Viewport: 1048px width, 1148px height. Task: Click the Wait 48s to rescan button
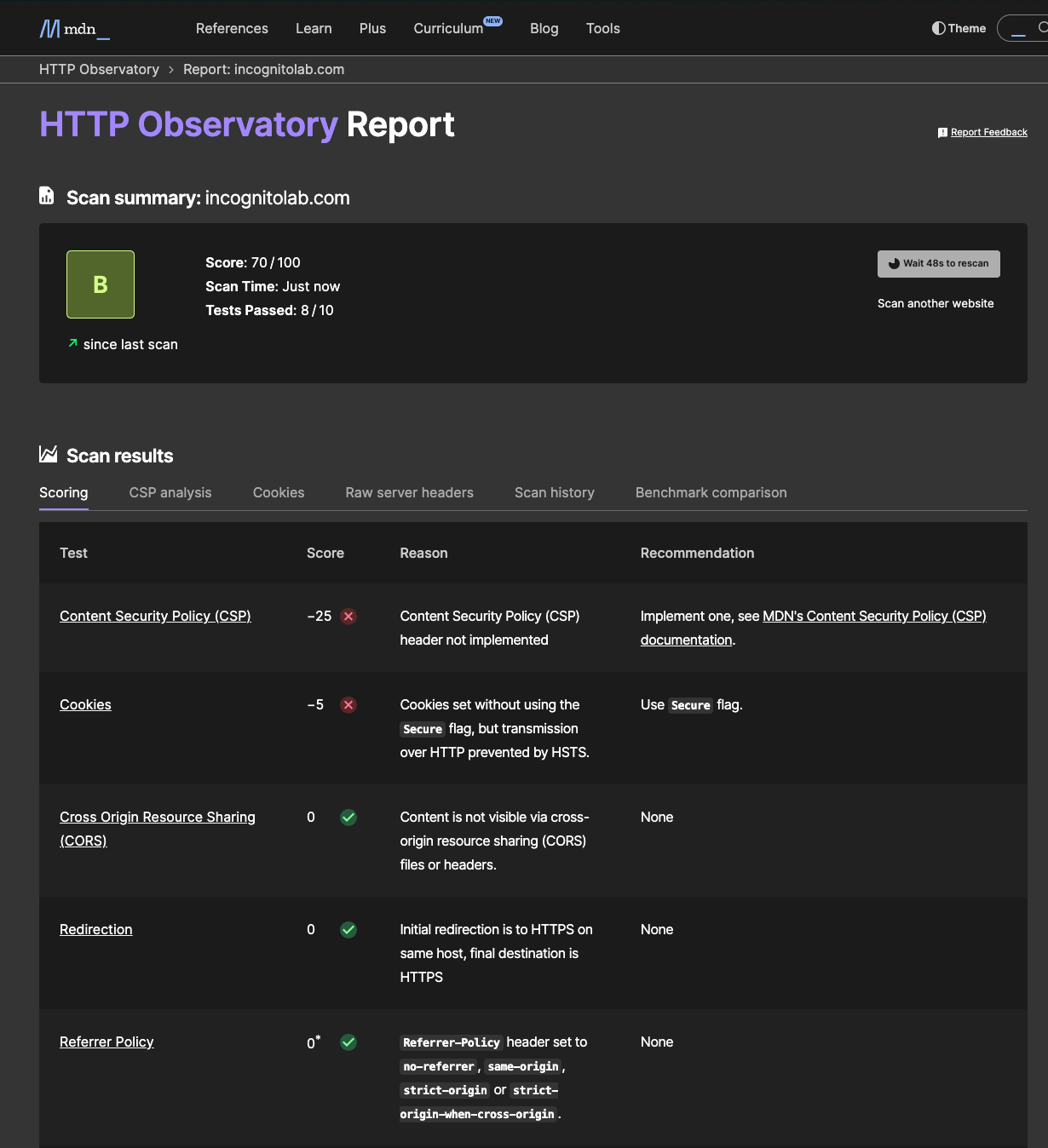click(939, 264)
